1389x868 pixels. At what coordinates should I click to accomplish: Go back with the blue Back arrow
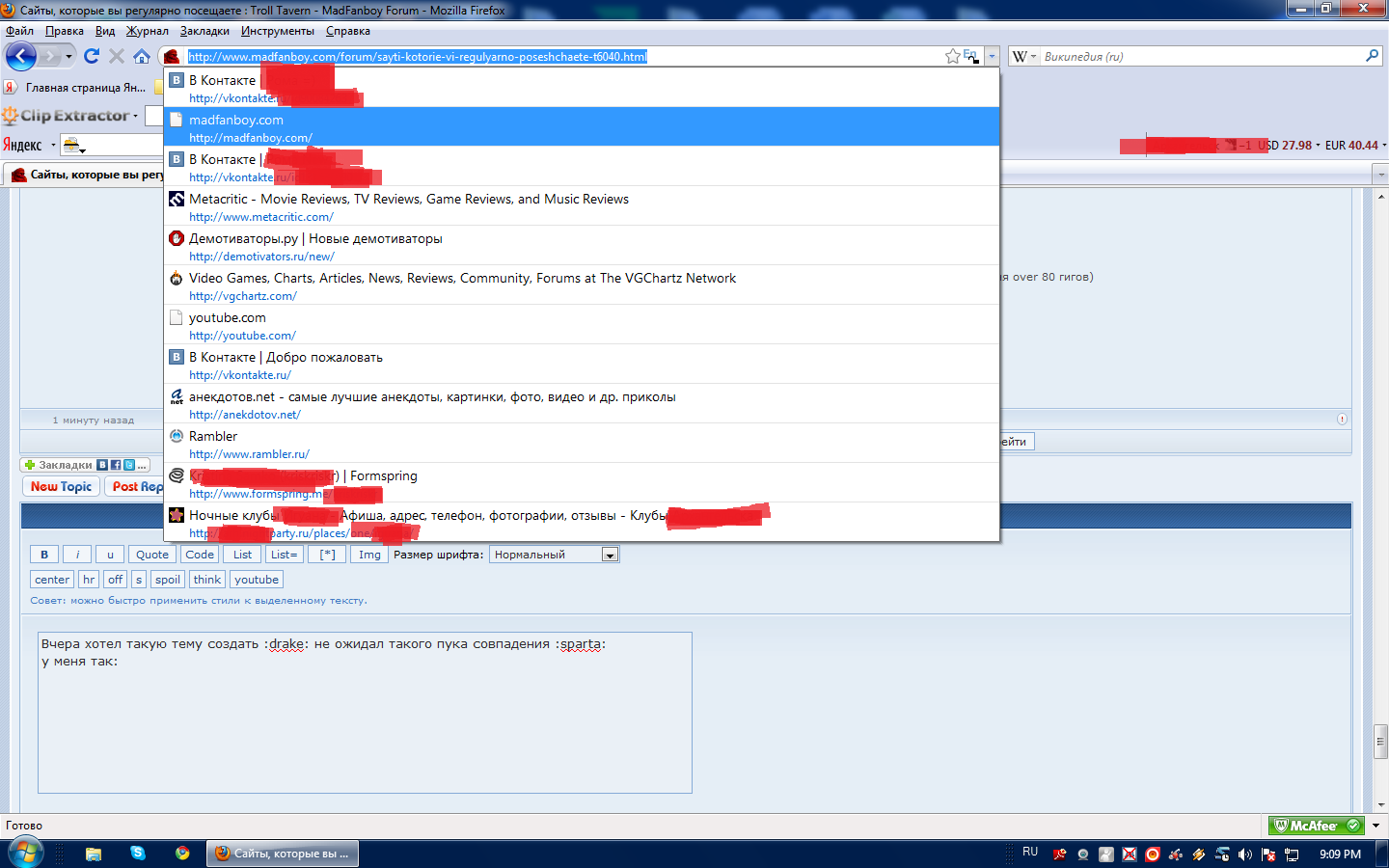click(20, 56)
